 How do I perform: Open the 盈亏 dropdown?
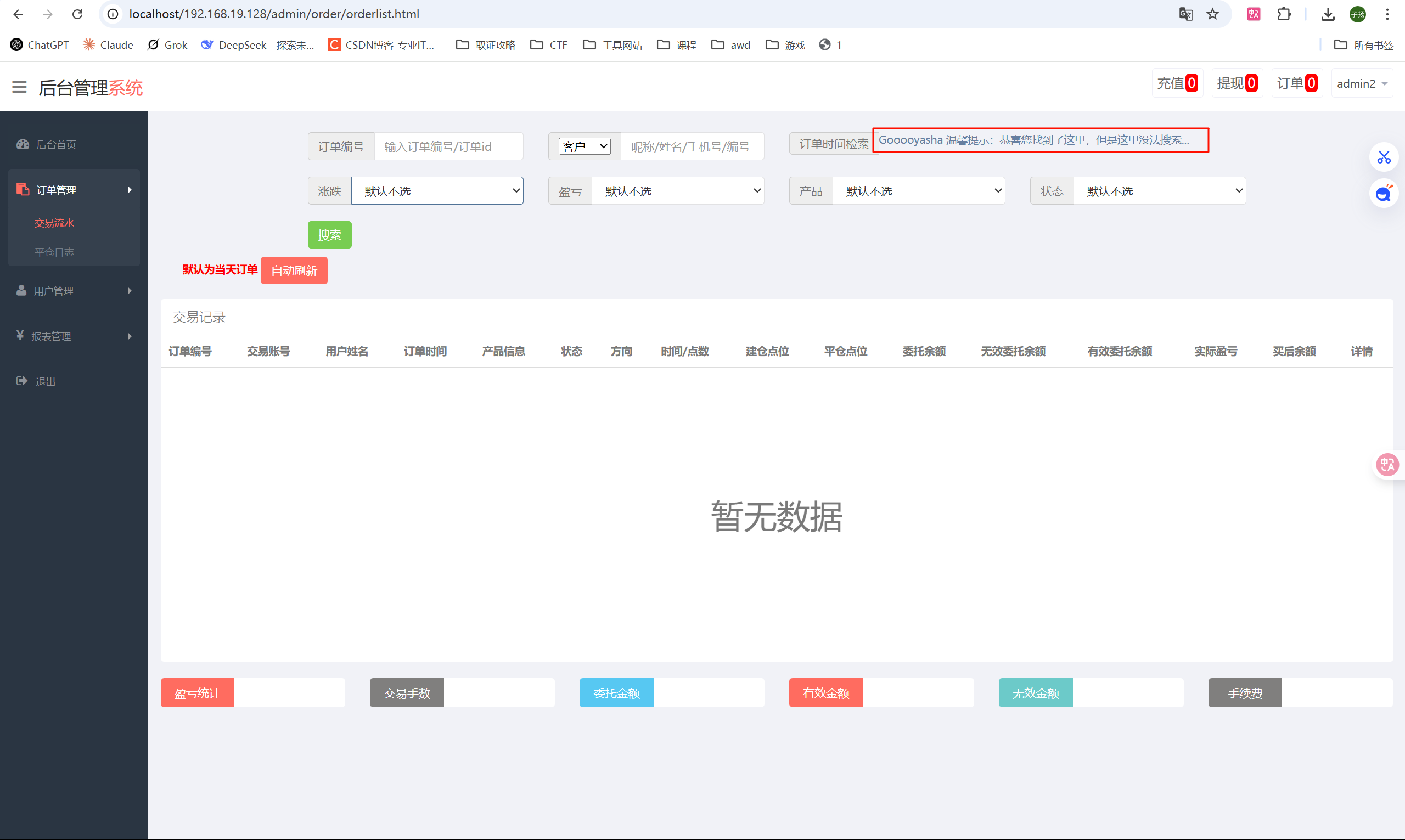678,191
